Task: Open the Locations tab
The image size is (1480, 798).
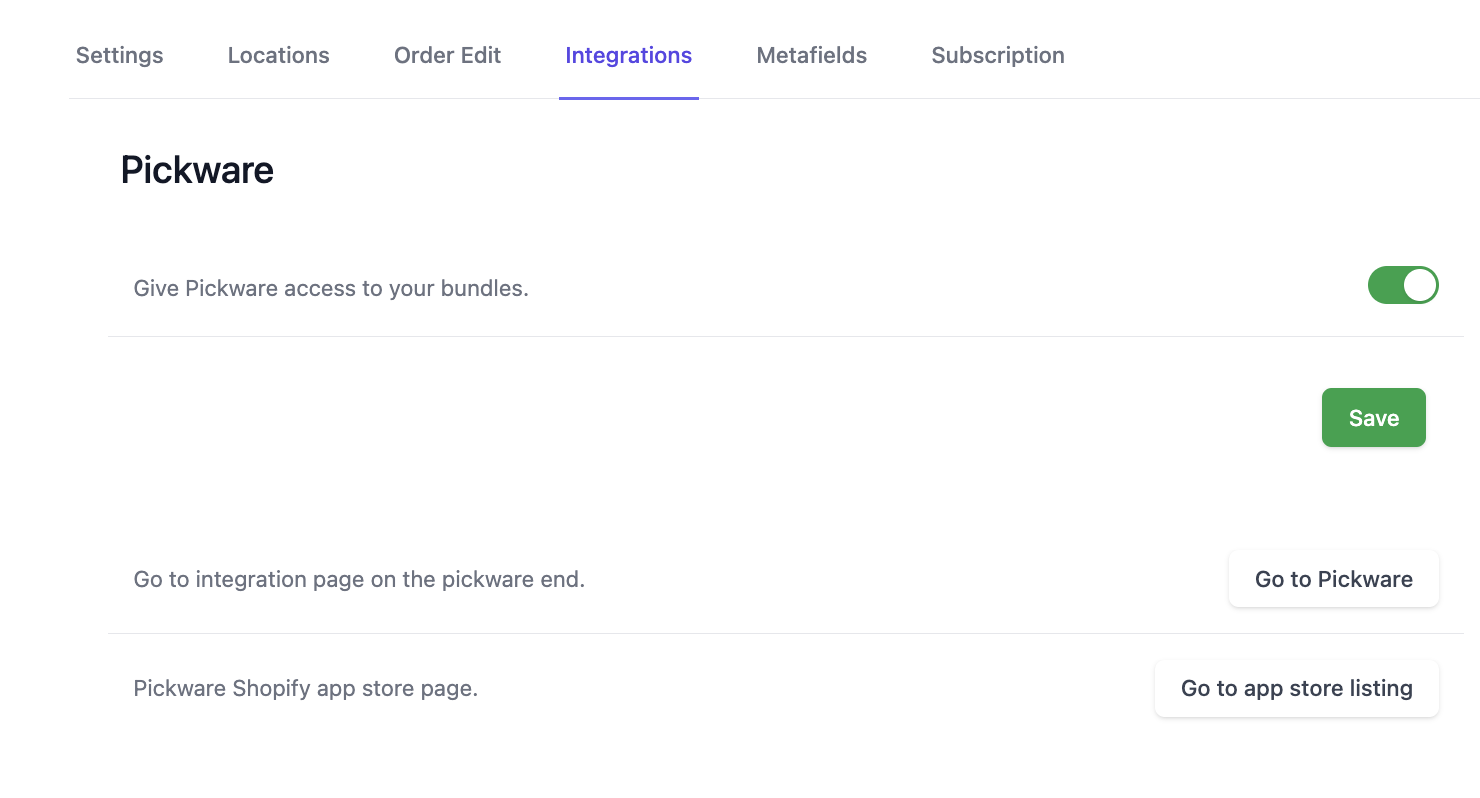Action: point(278,55)
